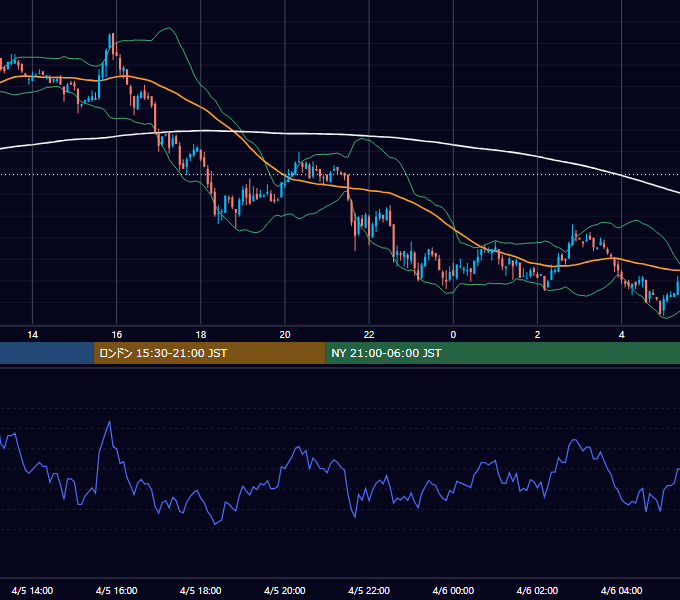The width and height of the screenshot is (680, 600).
Task: Click the 4/5 20:00 date label
Action: pyautogui.click(x=285, y=590)
